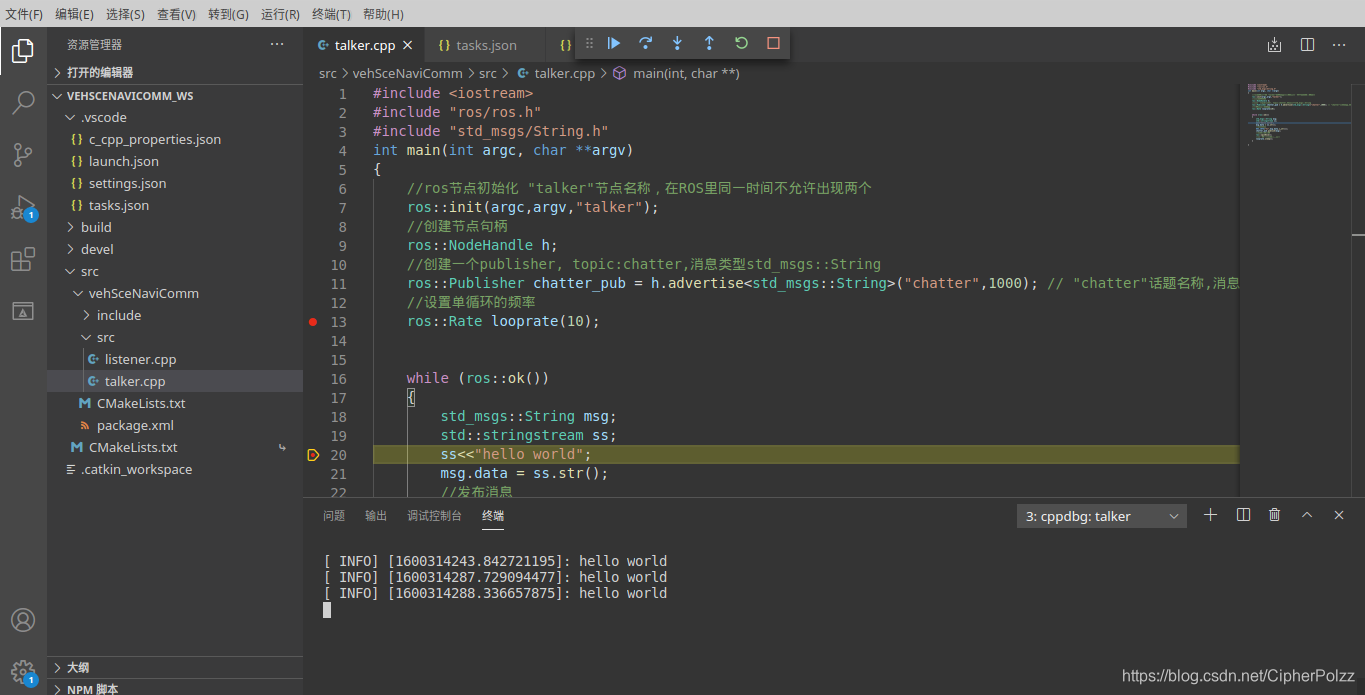The image size is (1365, 695).
Task: Create a new terminal with plus icon
Action: coord(1210,515)
